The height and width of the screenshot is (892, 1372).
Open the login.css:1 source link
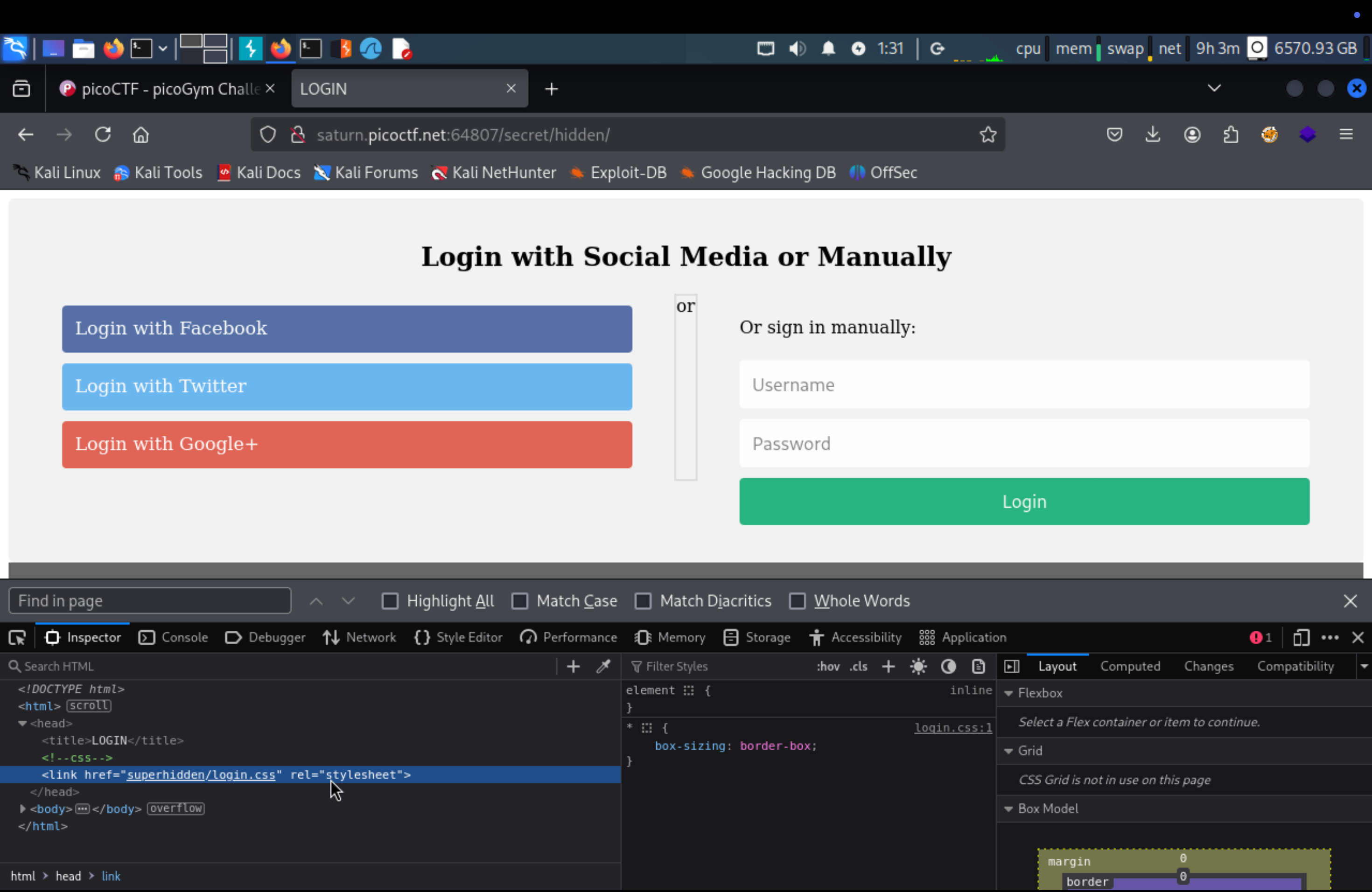[x=953, y=728]
